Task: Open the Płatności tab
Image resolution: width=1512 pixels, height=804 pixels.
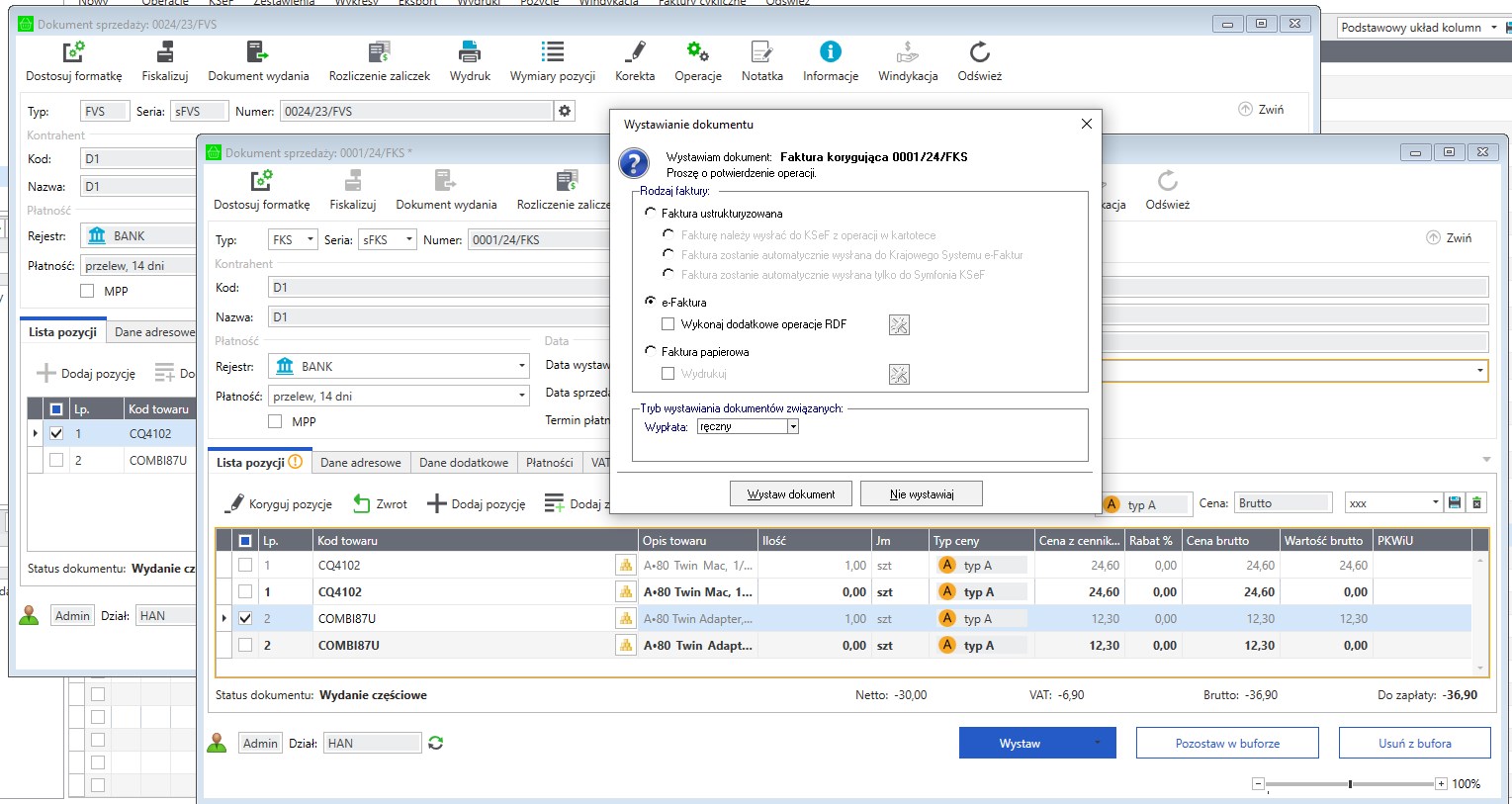Action: pos(549,463)
